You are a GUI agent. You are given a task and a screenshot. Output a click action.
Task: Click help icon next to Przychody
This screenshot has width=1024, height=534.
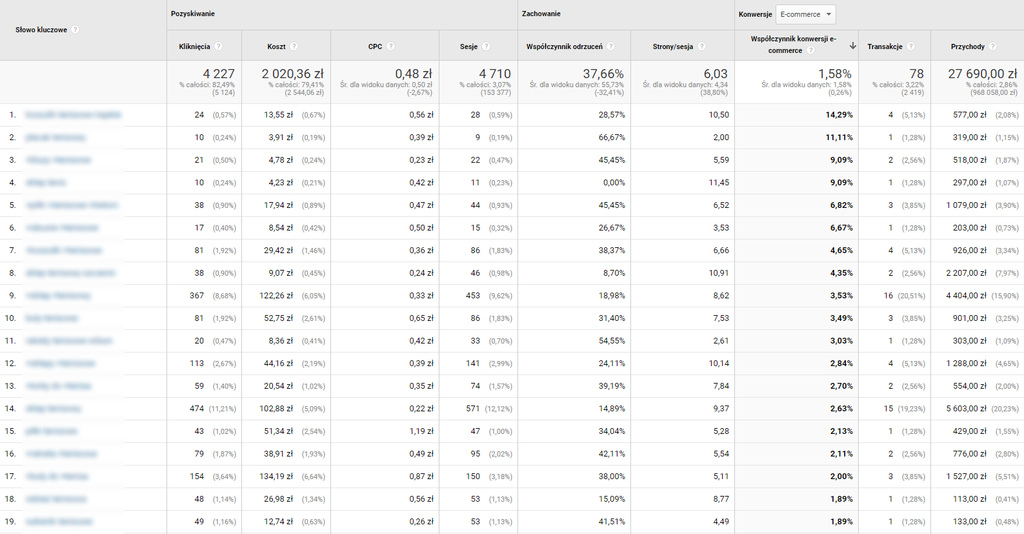tap(993, 46)
